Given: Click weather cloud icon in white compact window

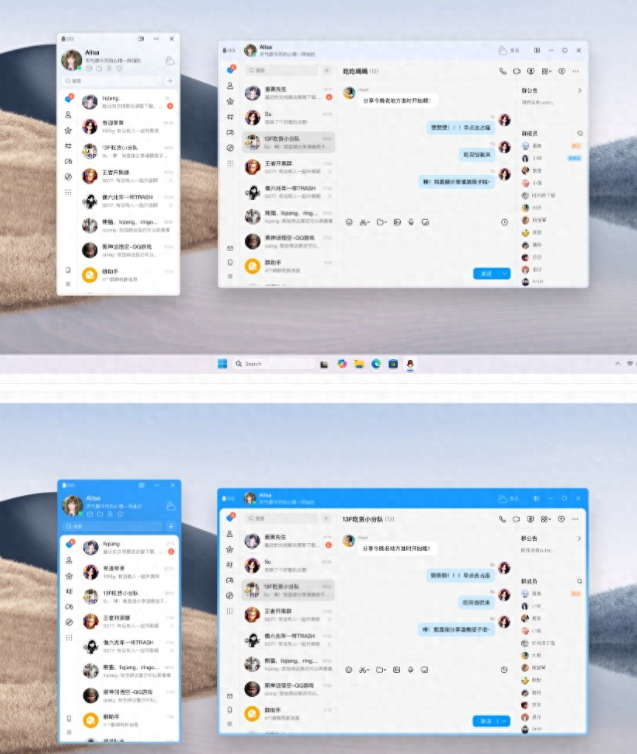Looking at the screenshot, I should click(170, 61).
